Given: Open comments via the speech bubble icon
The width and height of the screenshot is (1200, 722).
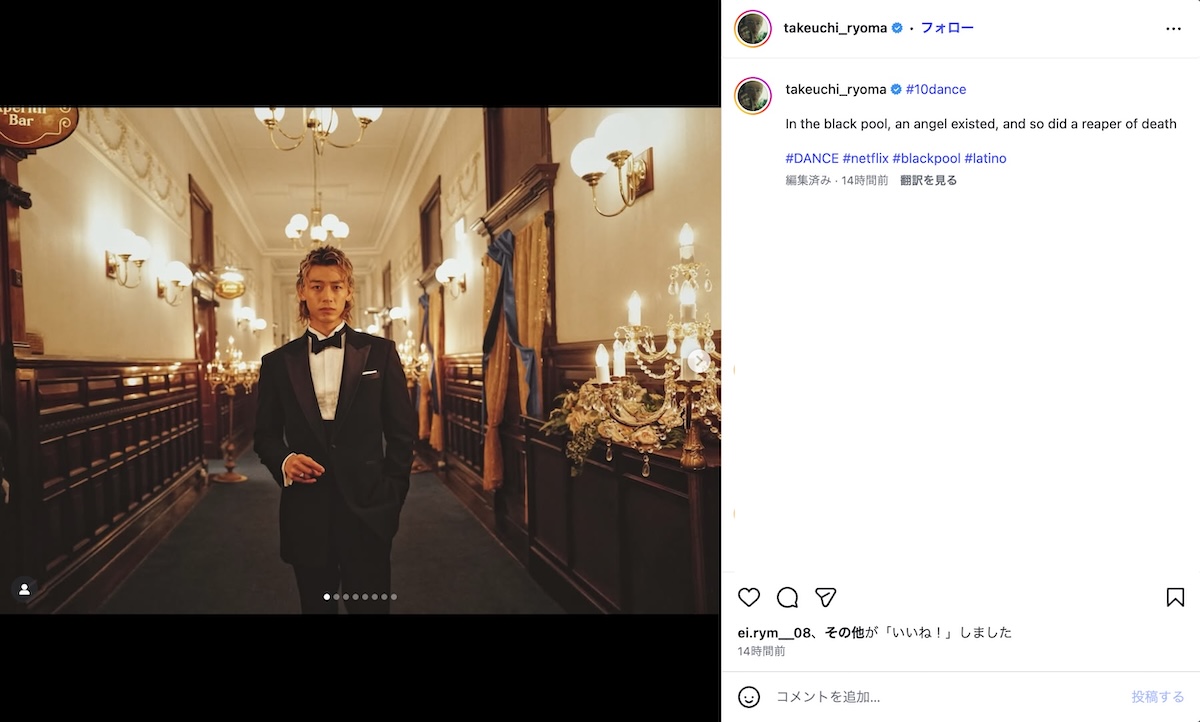Looking at the screenshot, I should [x=787, y=597].
